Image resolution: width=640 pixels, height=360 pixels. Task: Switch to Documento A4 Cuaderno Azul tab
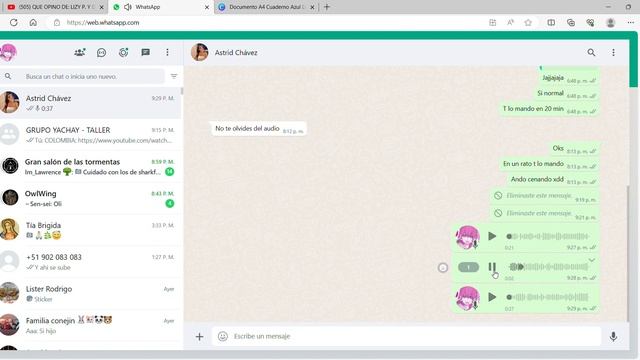tap(266, 7)
